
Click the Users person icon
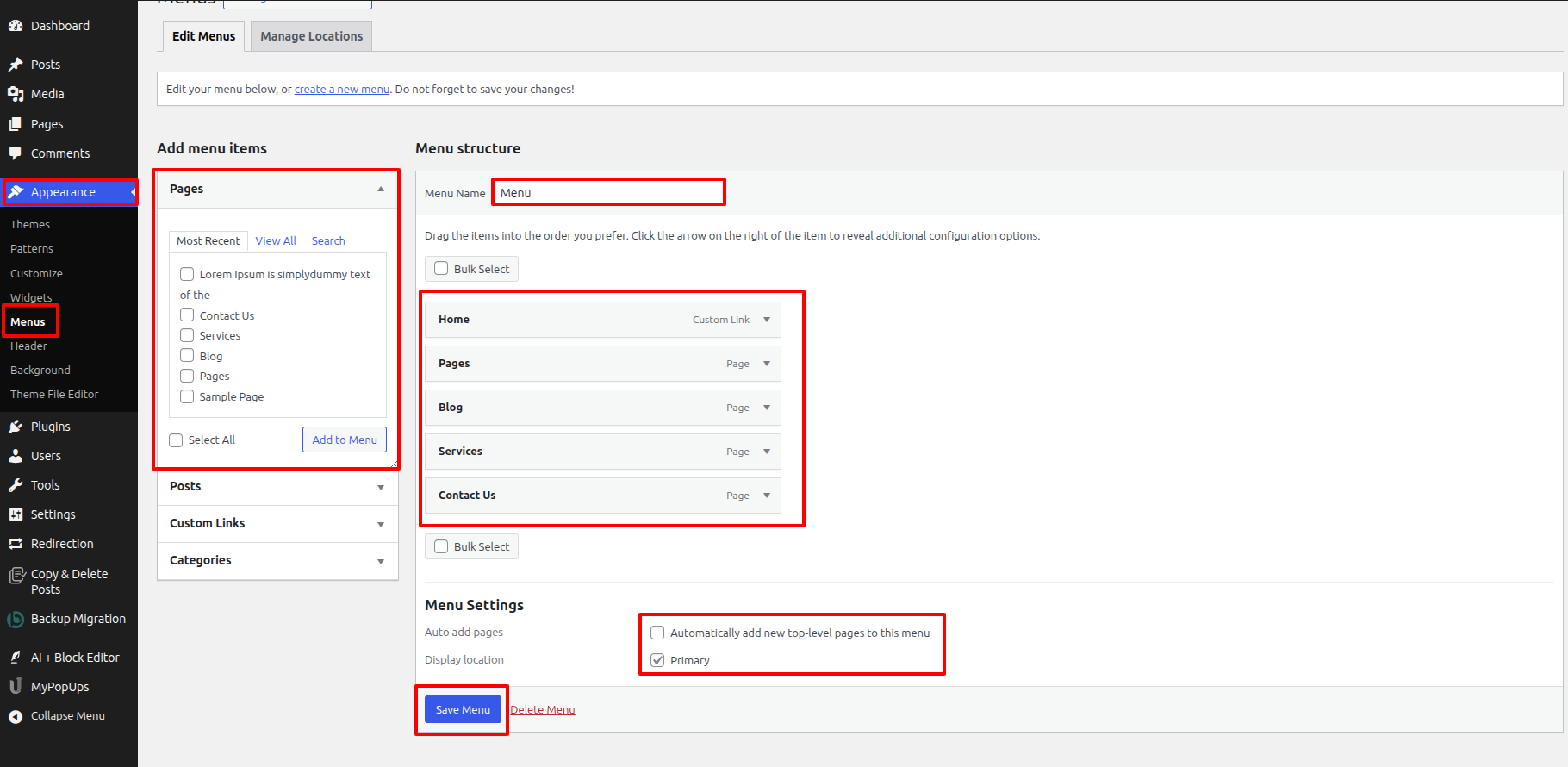[16, 456]
